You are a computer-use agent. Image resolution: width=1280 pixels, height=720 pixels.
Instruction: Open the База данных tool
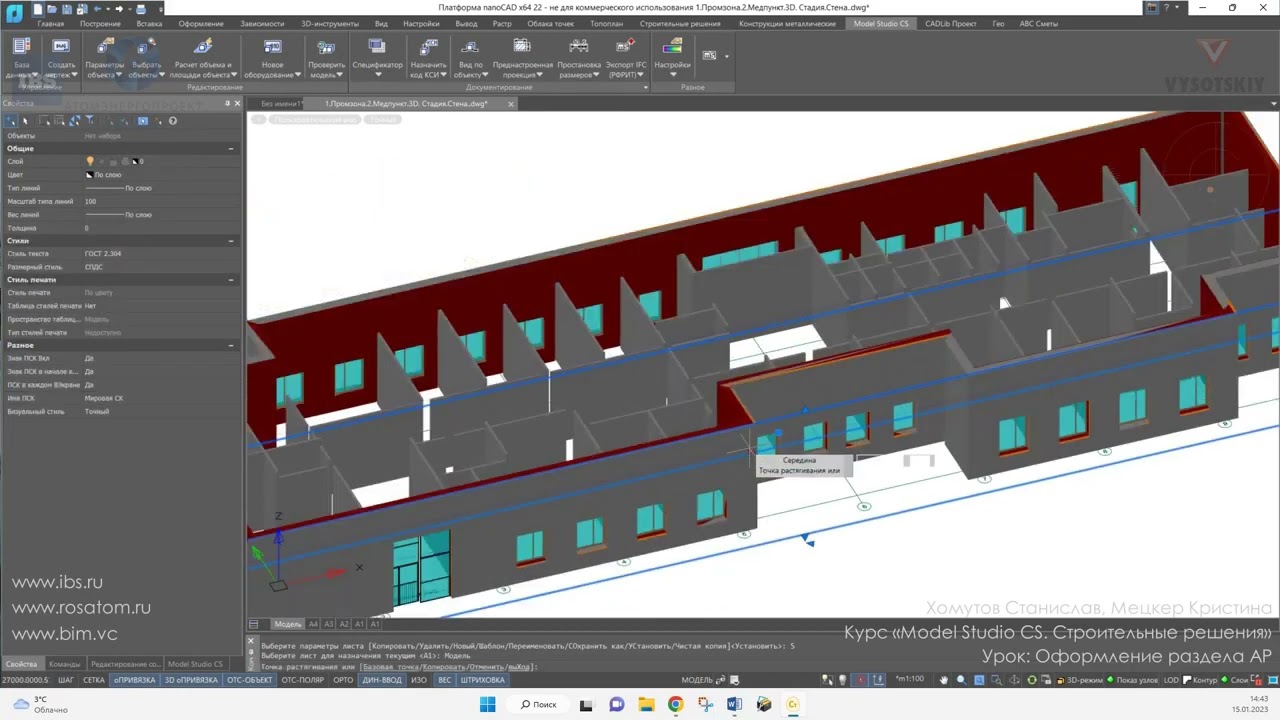(21, 58)
